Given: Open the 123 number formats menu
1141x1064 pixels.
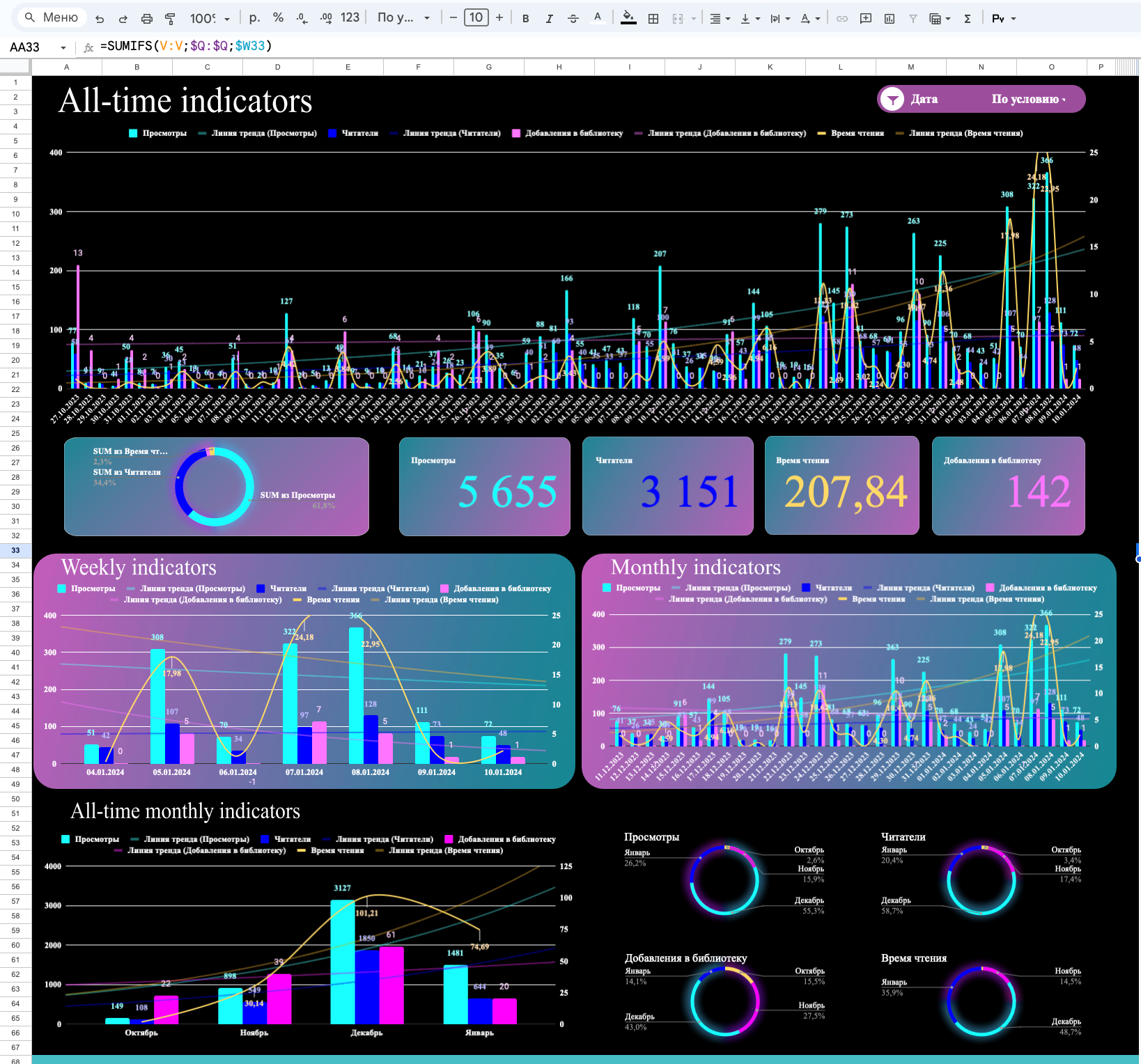Looking at the screenshot, I should coord(350,18).
